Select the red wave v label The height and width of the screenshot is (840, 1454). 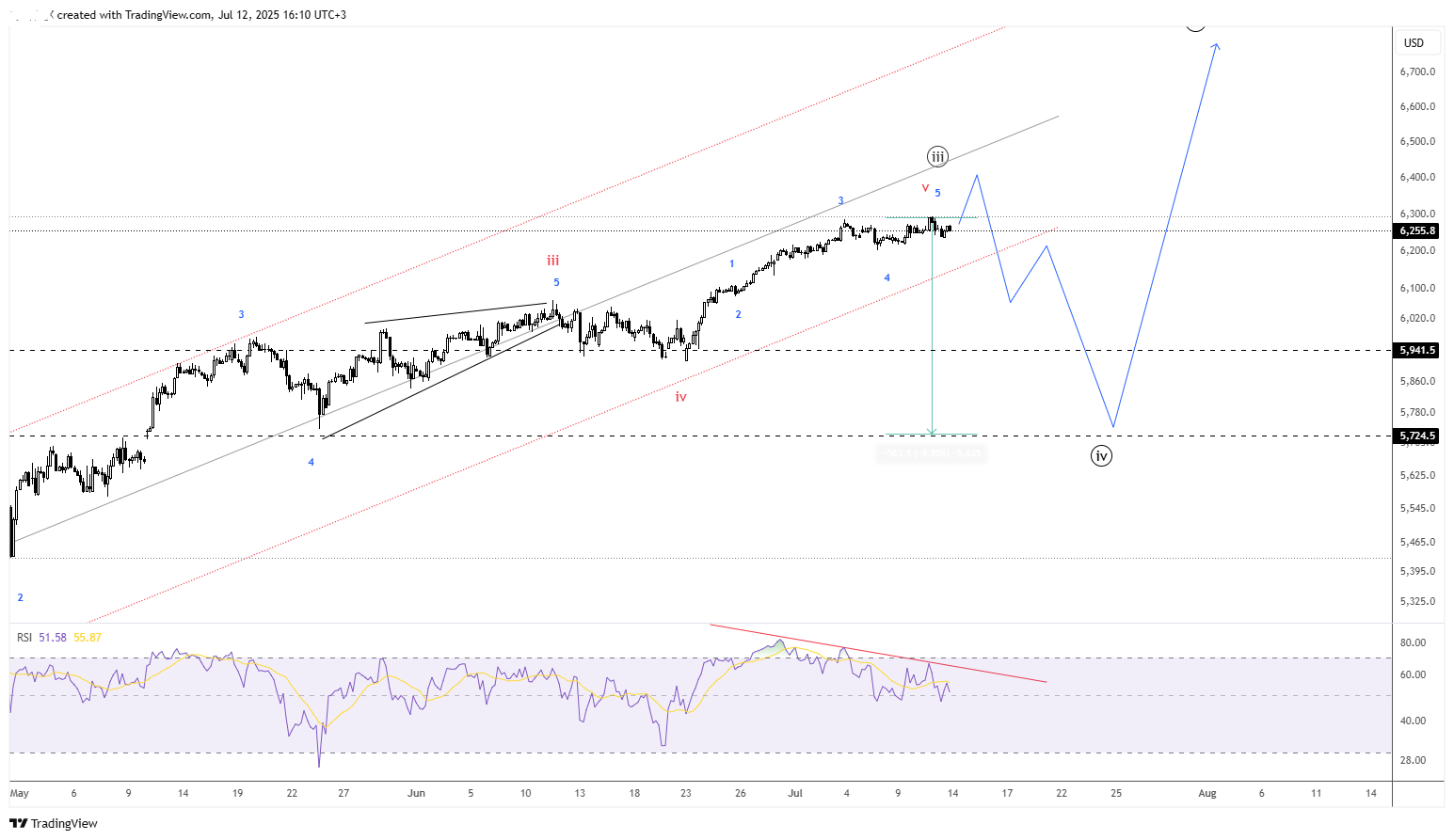click(925, 188)
